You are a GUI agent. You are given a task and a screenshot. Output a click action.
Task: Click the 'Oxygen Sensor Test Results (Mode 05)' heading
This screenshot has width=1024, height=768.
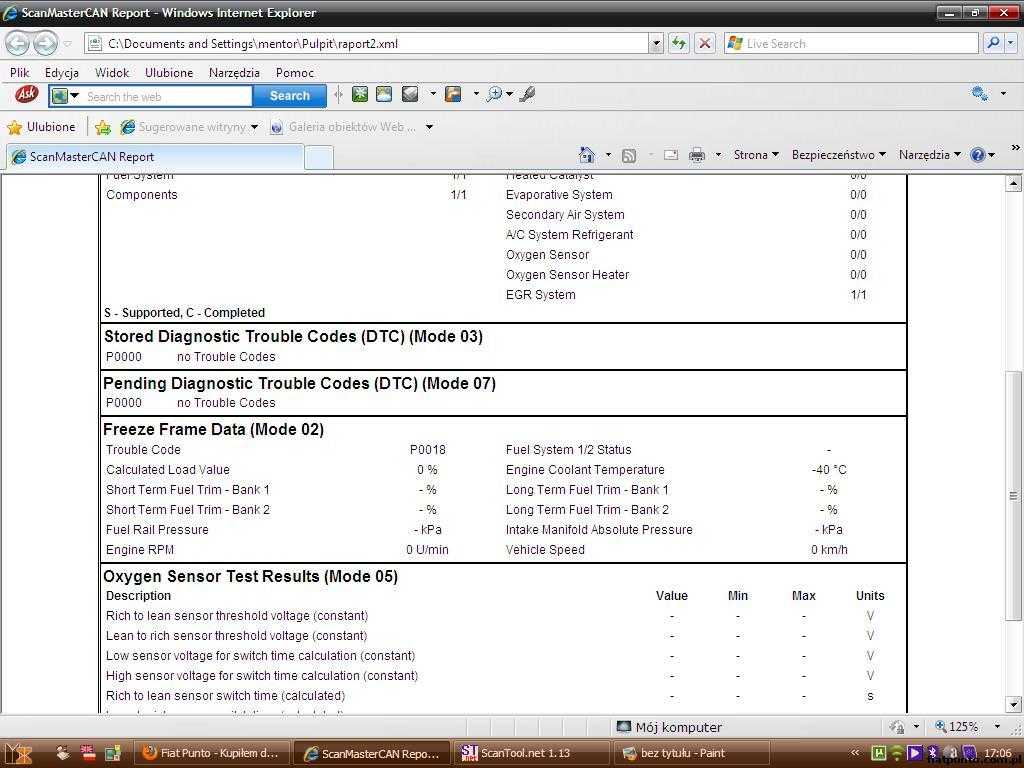250,577
